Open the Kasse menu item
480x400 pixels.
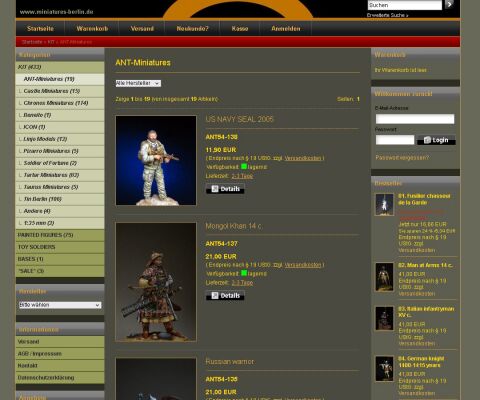240,29
